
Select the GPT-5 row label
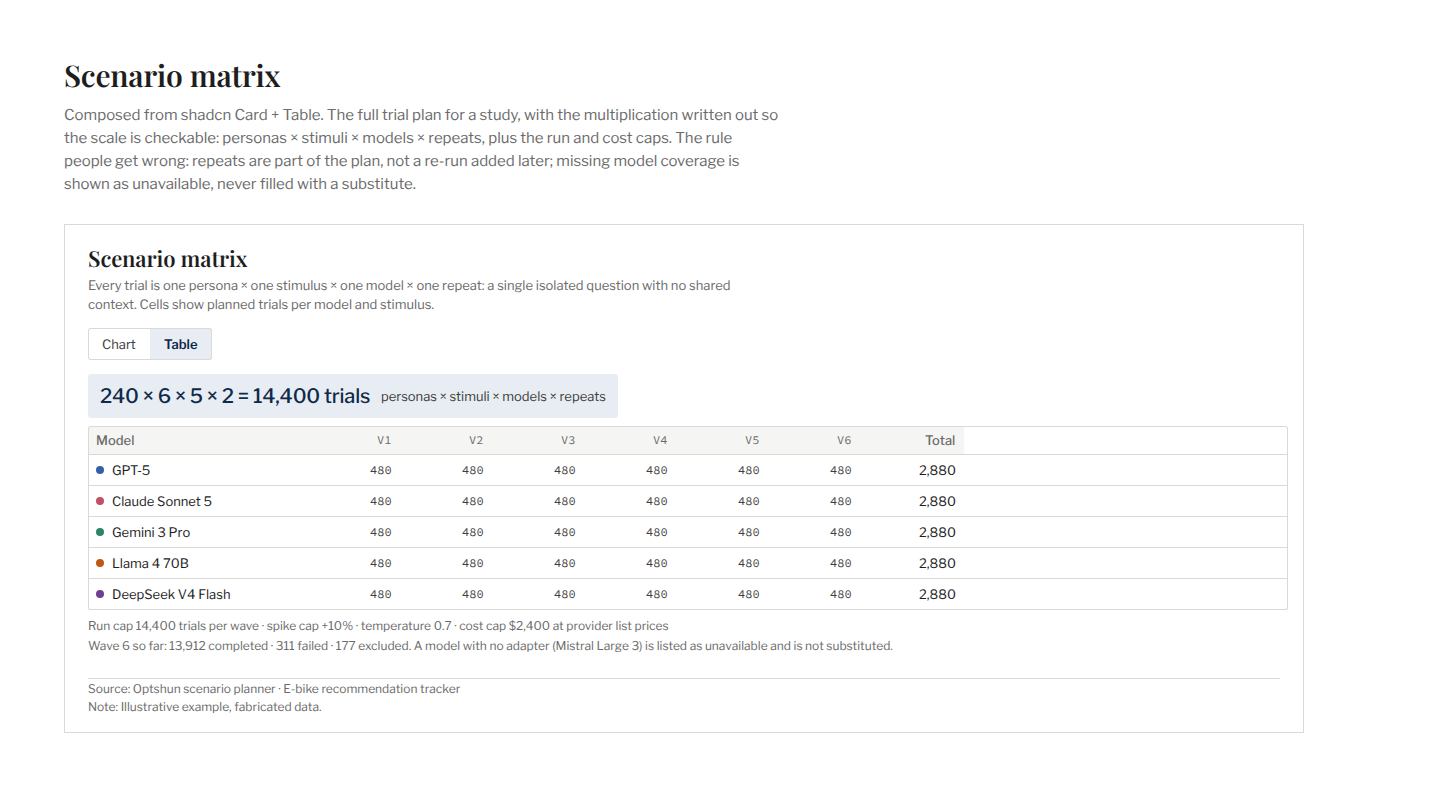(x=131, y=470)
